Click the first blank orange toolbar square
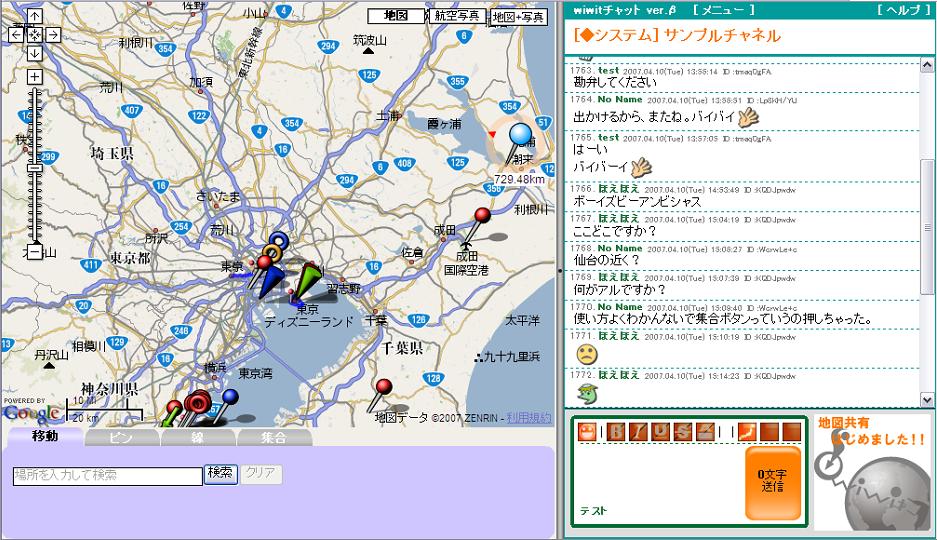The height and width of the screenshot is (540, 937). point(769,432)
